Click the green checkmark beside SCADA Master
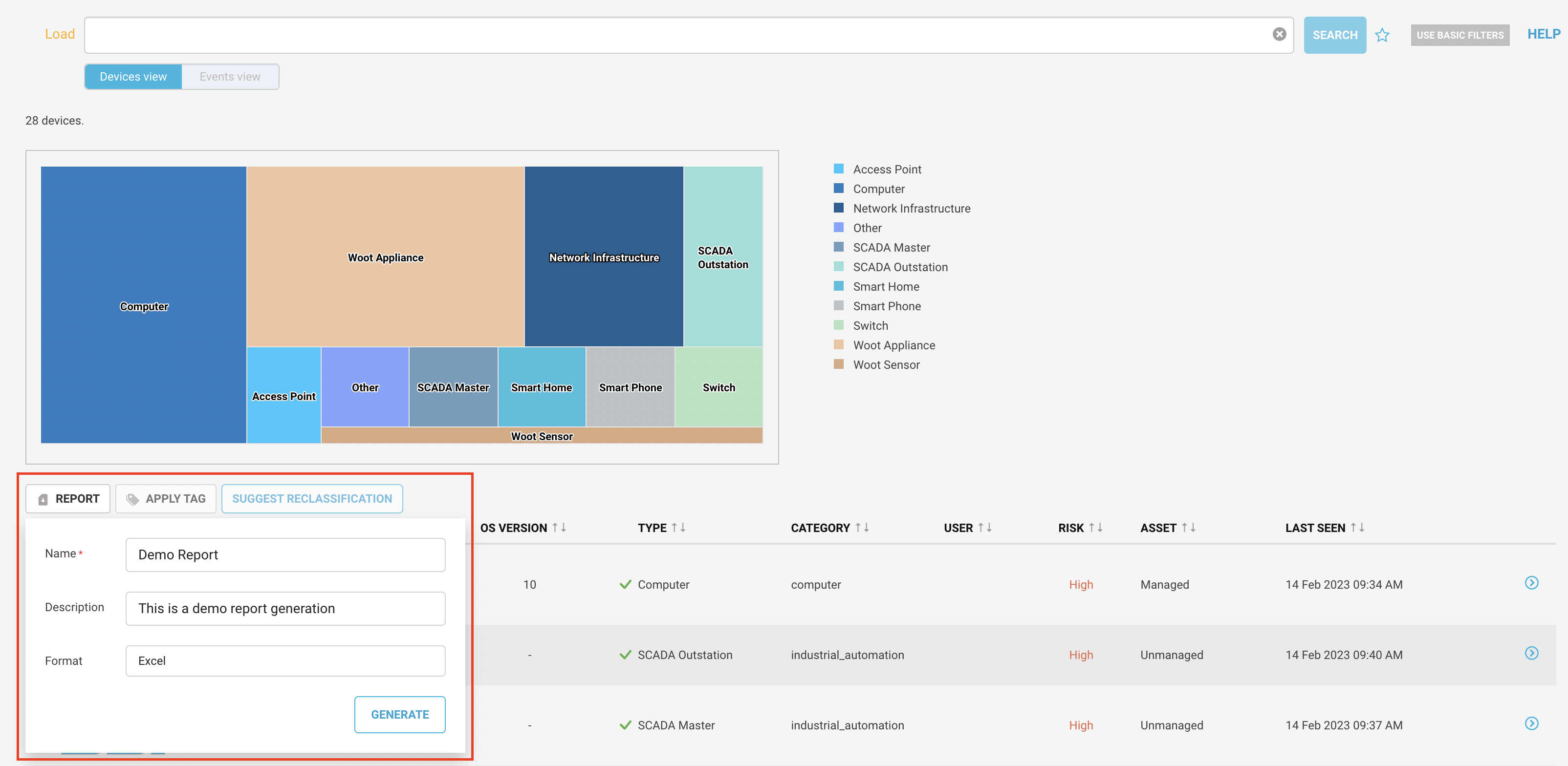This screenshot has width=1568, height=766. pyautogui.click(x=625, y=724)
